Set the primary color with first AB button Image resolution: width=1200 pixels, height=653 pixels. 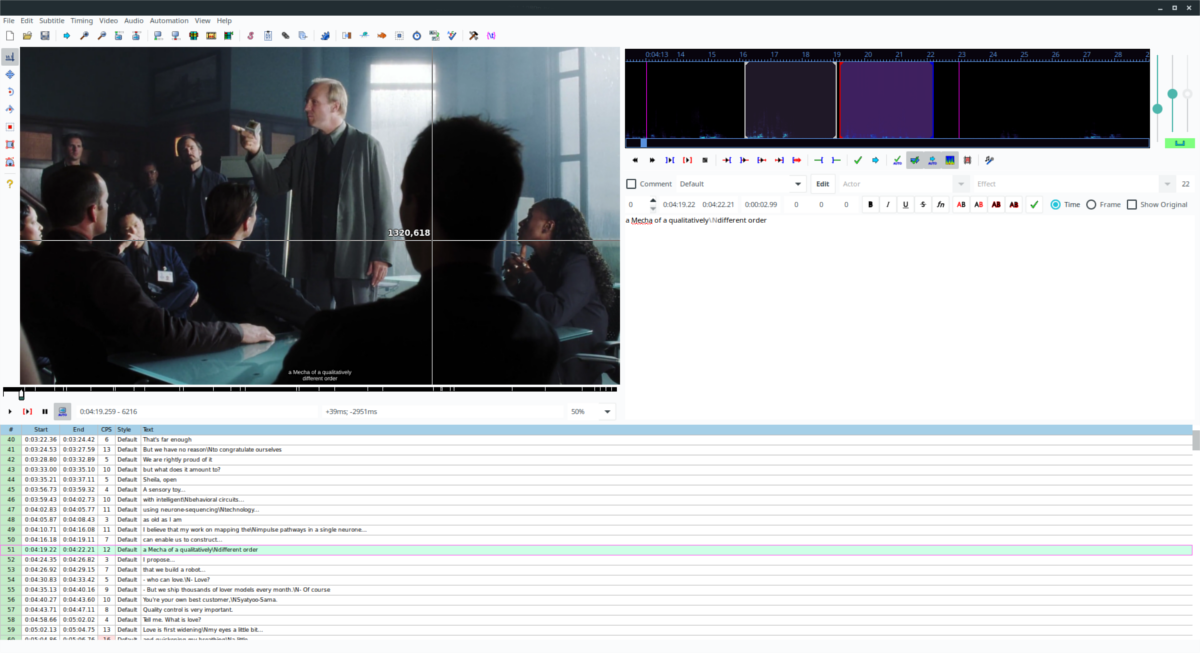coord(961,205)
